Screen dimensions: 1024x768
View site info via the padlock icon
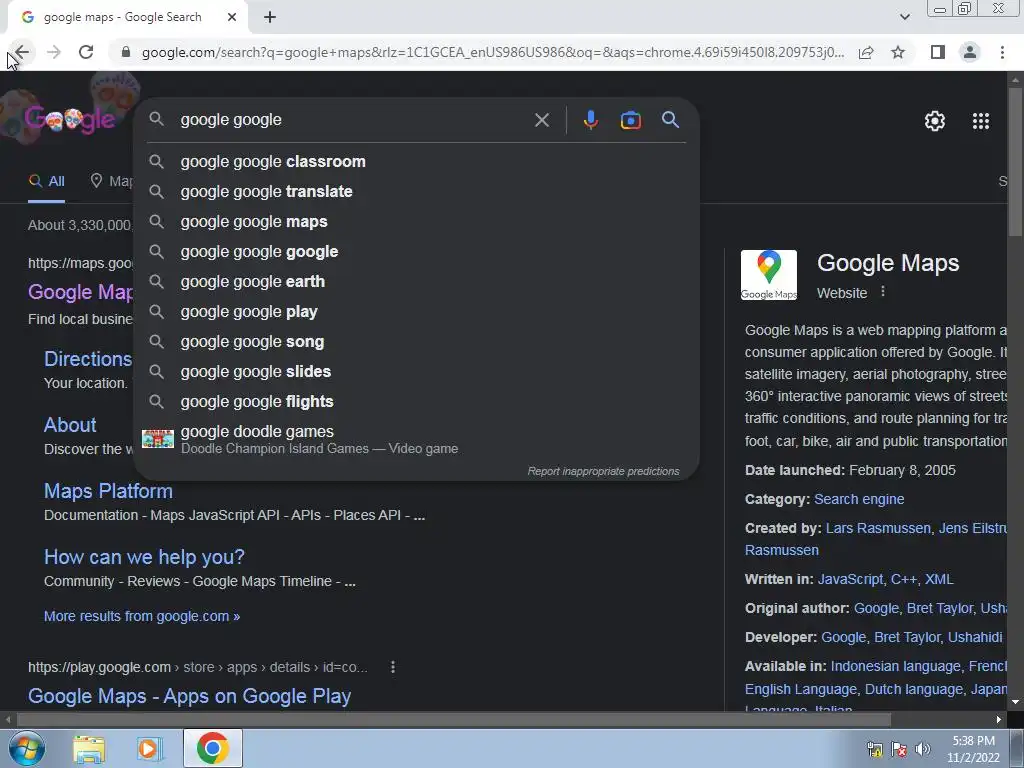126,52
